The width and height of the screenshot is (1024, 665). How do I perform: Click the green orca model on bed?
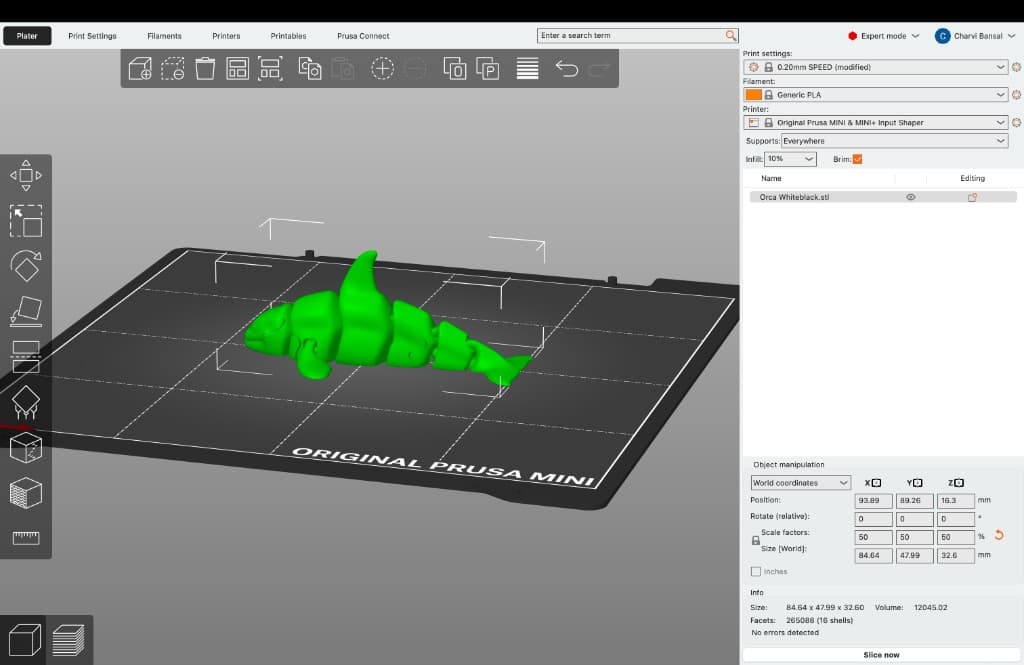tap(366, 327)
